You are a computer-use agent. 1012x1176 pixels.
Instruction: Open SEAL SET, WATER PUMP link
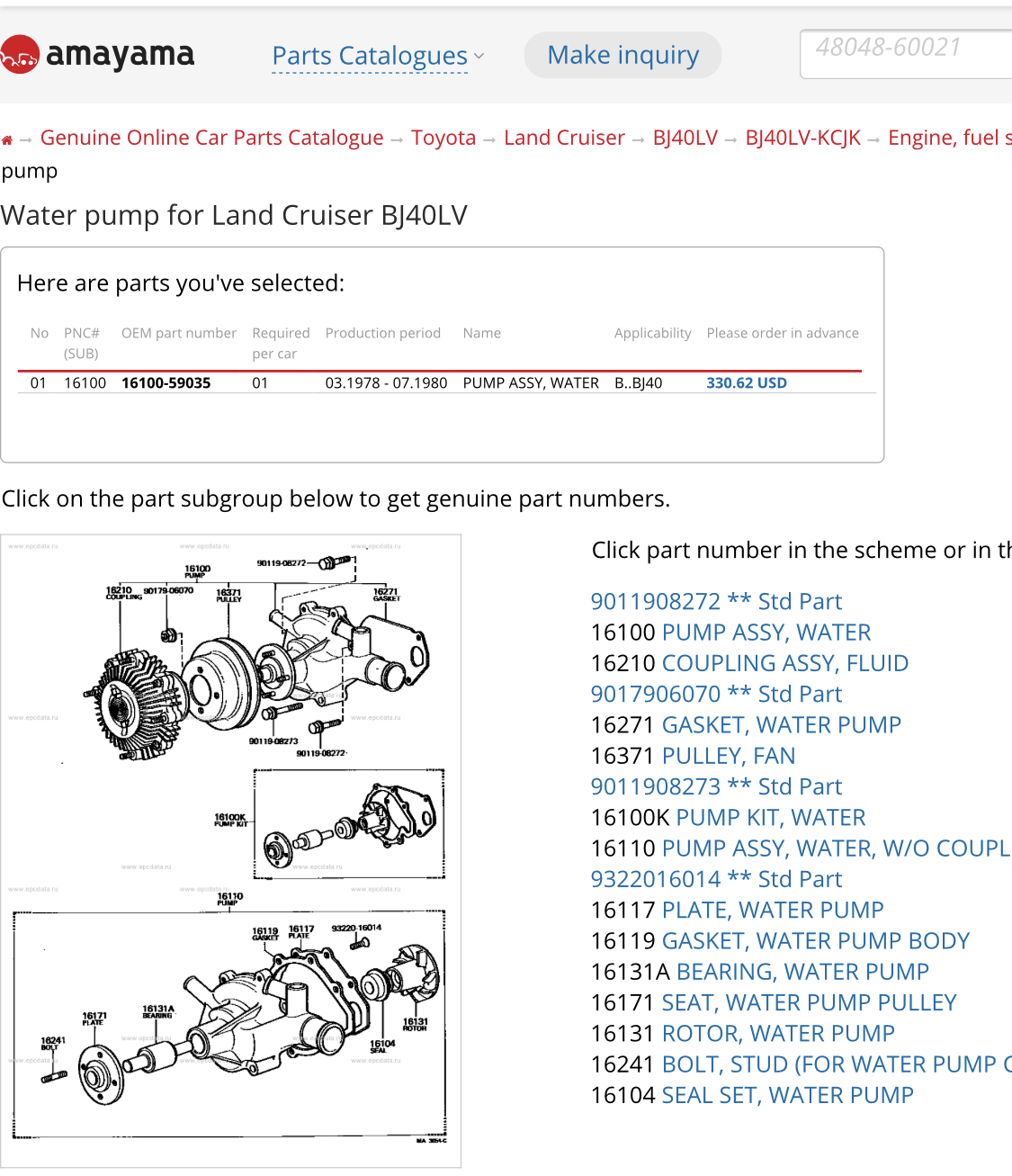(x=788, y=1095)
